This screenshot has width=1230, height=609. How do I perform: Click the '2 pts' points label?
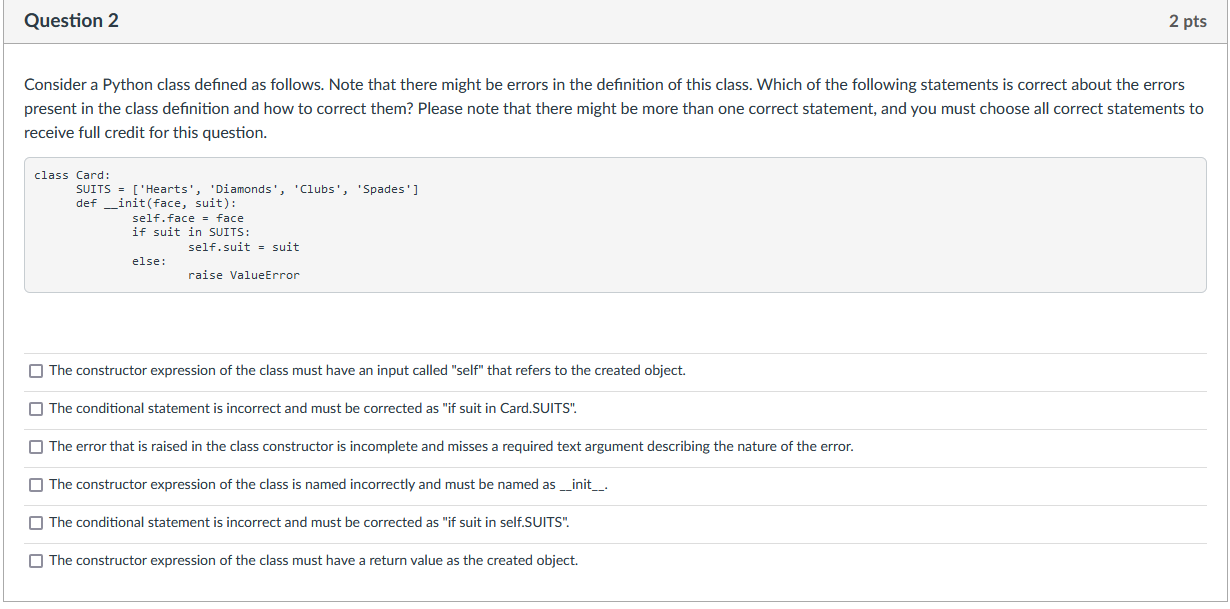1187,22
